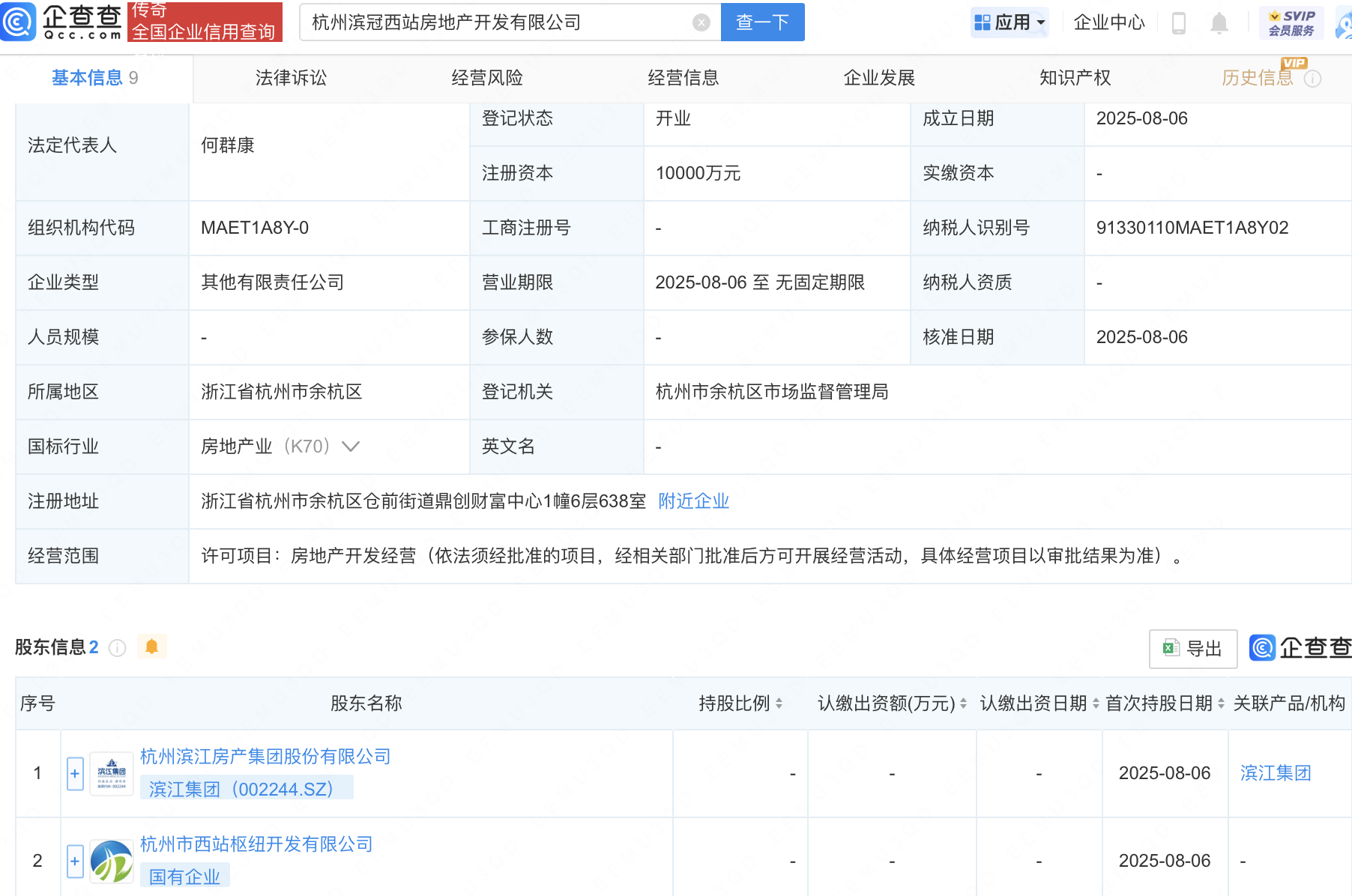Click the 国有企业 tag

tap(185, 877)
